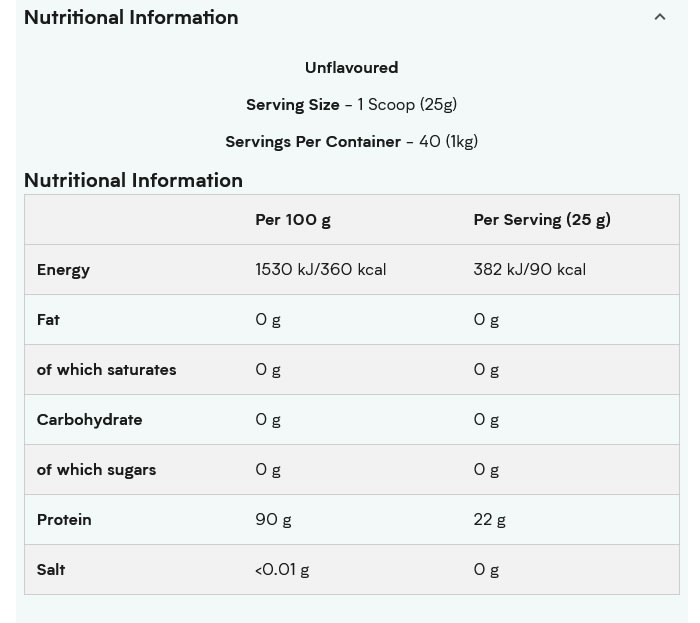Image resolution: width=700 pixels, height=623 pixels.
Task: Click the Nutritional Information heading above the table
Action: click(133, 180)
